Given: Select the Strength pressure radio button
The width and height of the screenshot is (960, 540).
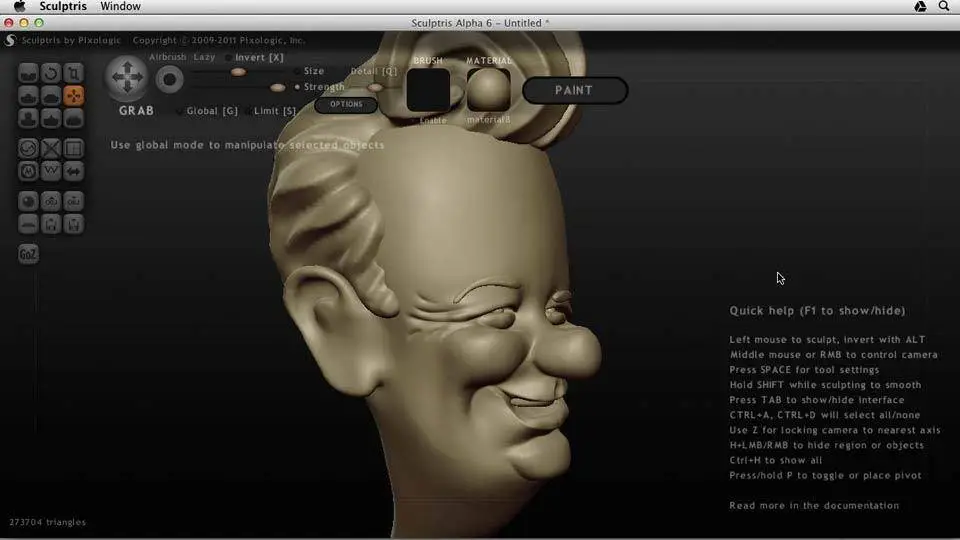Looking at the screenshot, I should coord(298,88).
